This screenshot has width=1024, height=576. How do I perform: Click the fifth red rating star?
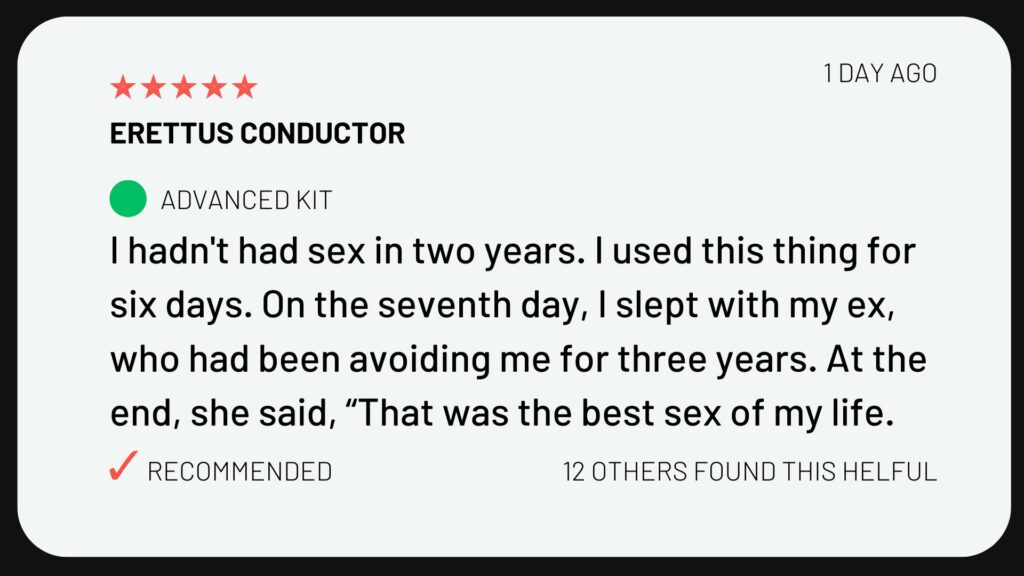click(245, 87)
